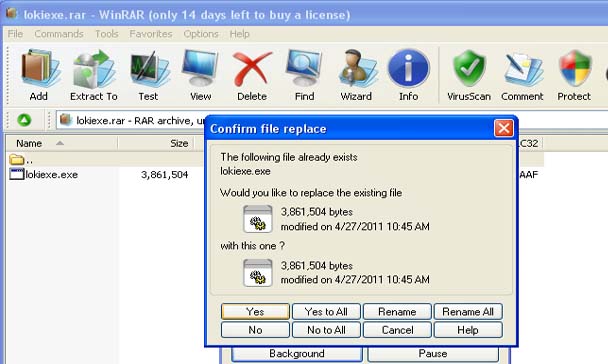Click the Protect archive icon
The height and width of the screenshot is (364, 608).
(x=575, y=68)
